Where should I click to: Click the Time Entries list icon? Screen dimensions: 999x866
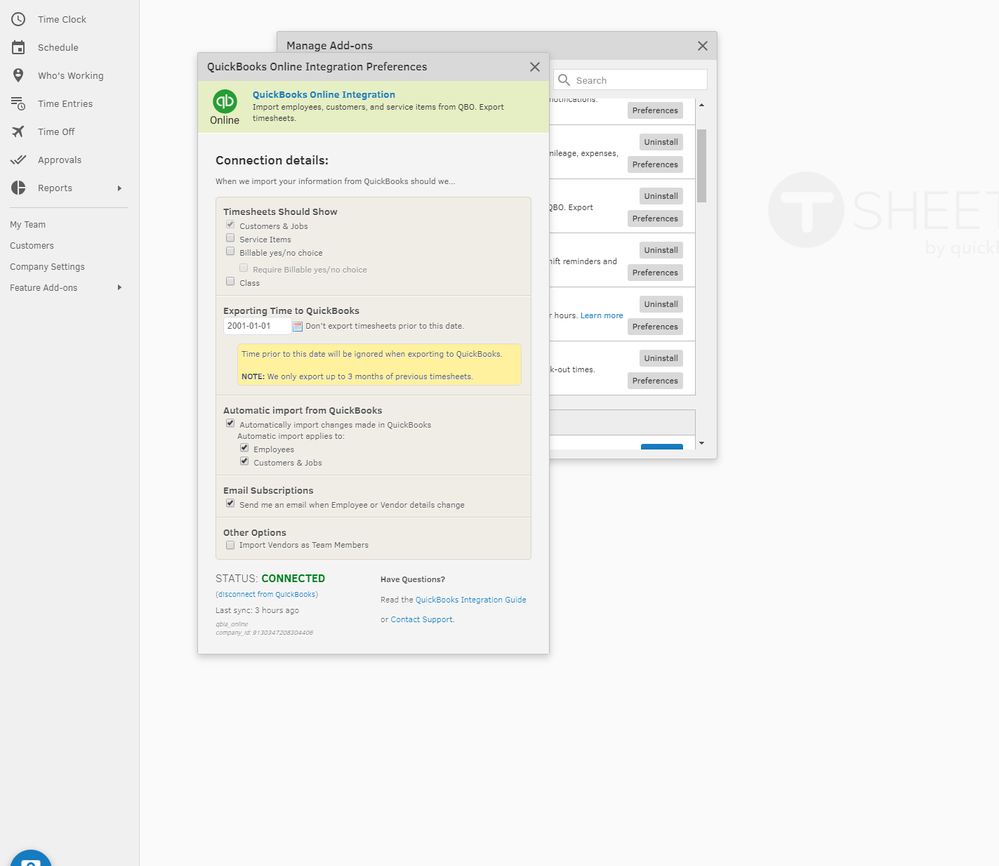click(18, 103)
